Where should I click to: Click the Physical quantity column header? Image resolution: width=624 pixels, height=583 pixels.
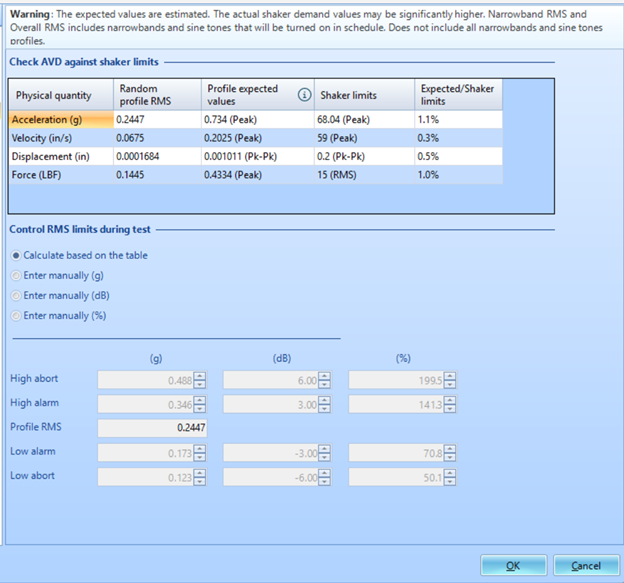point(58,96)
